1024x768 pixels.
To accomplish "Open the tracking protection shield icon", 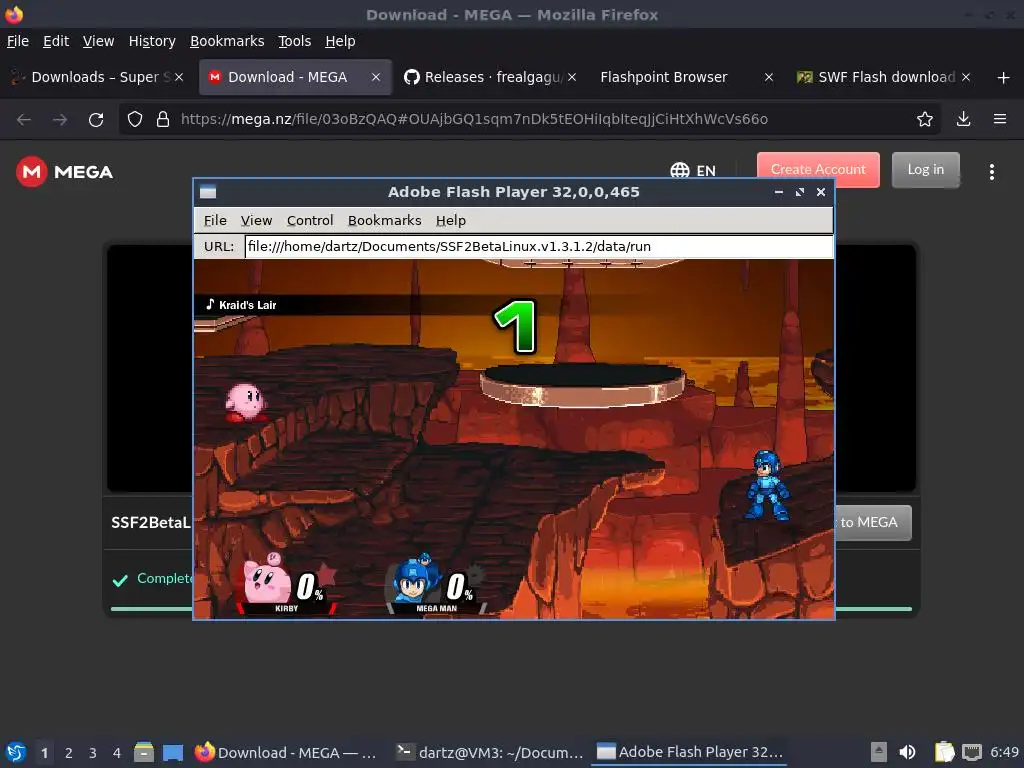I will [x=135, y=120].
